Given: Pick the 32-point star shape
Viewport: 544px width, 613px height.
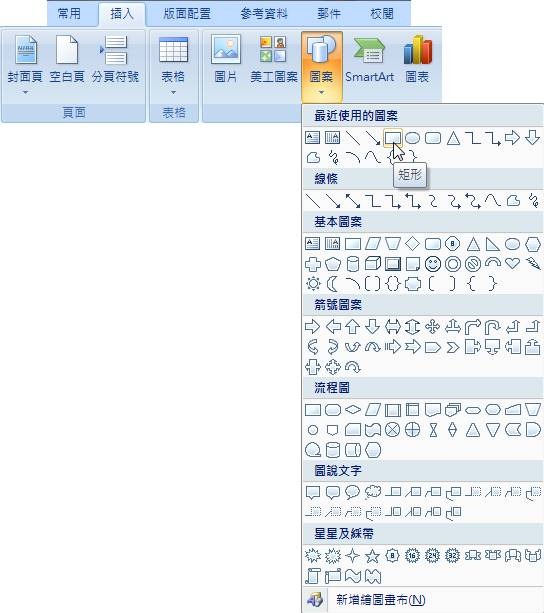Looking at the screenshot, I should click(x=453, y=556).
